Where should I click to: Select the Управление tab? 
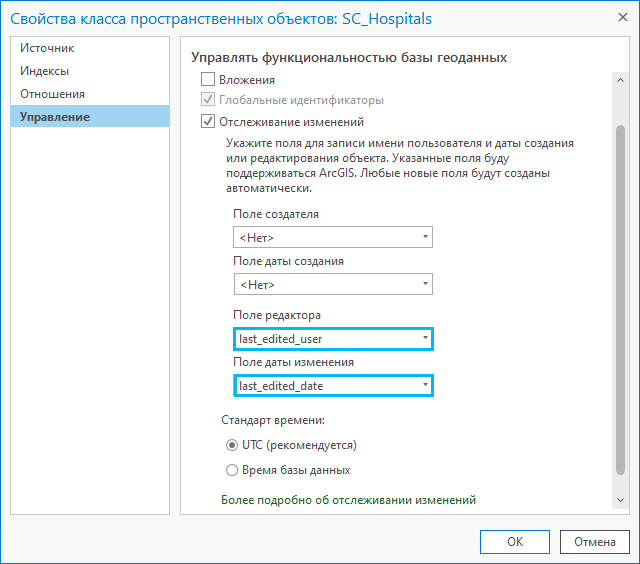90,117
